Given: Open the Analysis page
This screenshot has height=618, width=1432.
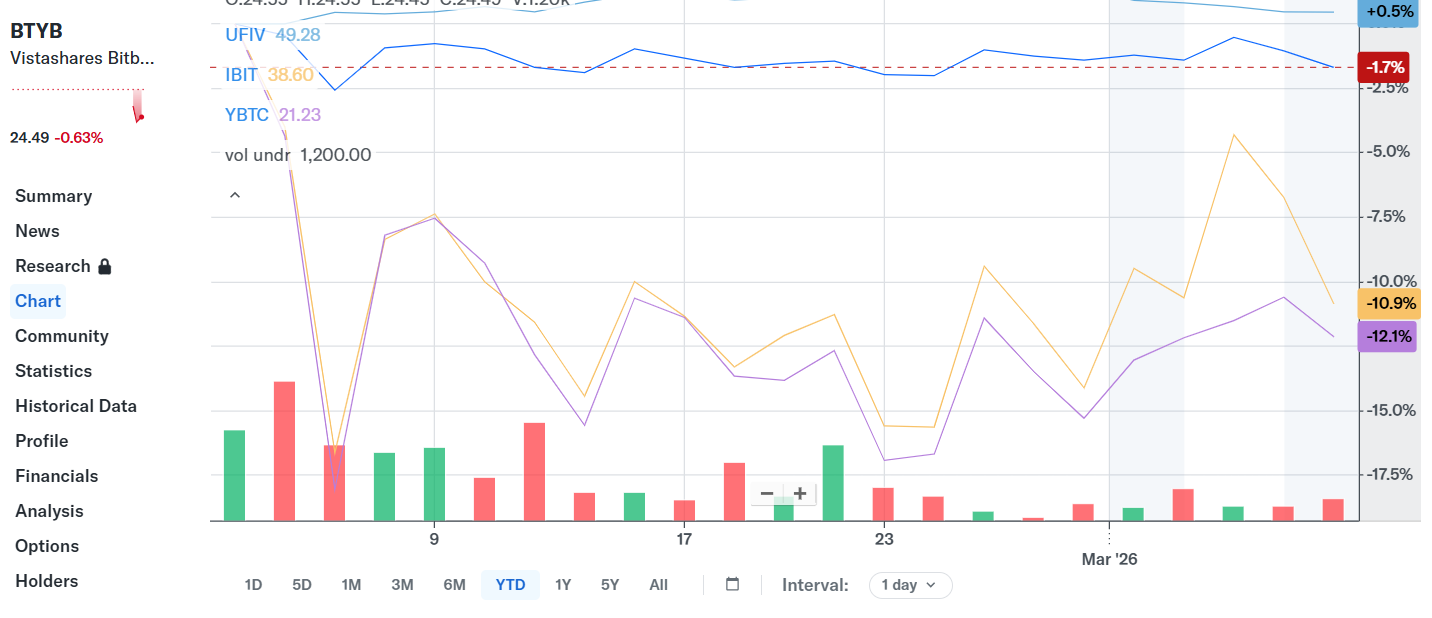Looking at the screenshot, I should (x=49, y=511).
